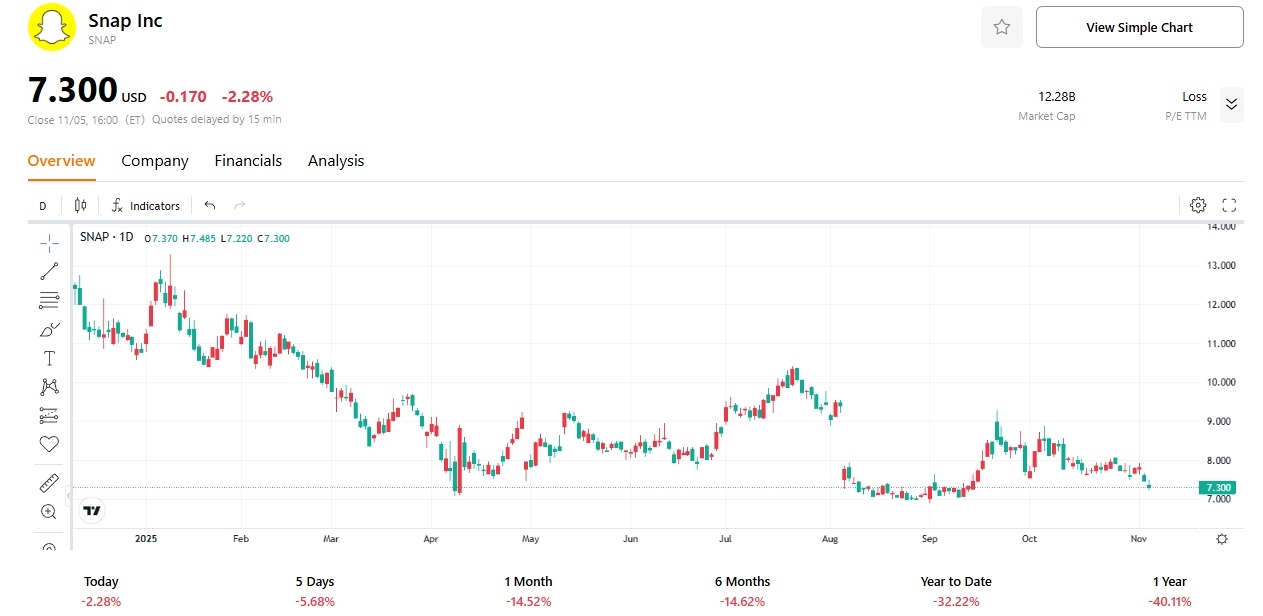
Task: Select the Zoom In magnifier tool
Action: pos(48,511)
